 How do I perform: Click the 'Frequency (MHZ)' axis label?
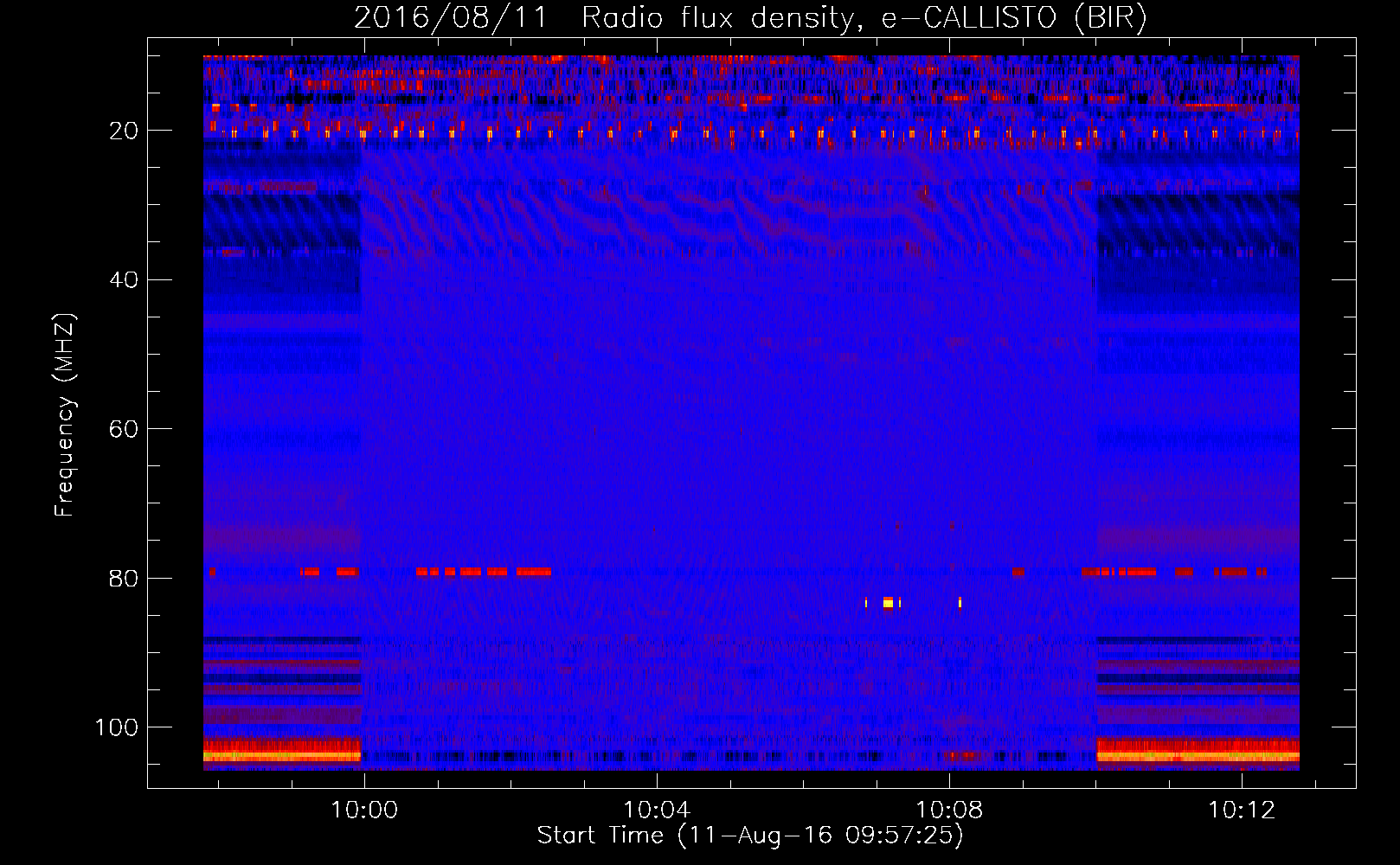point(64,414)
